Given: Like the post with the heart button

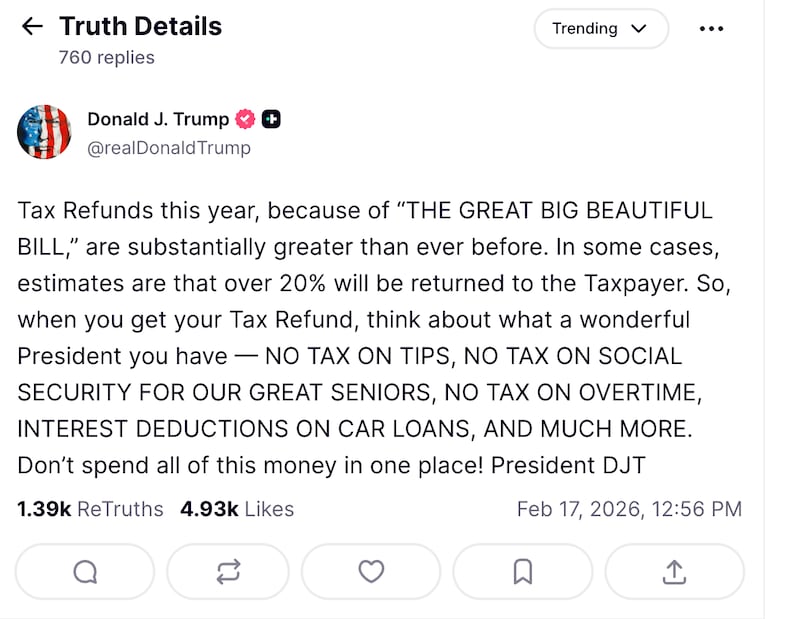Looking at the screenshot, I should pos(371,571).
